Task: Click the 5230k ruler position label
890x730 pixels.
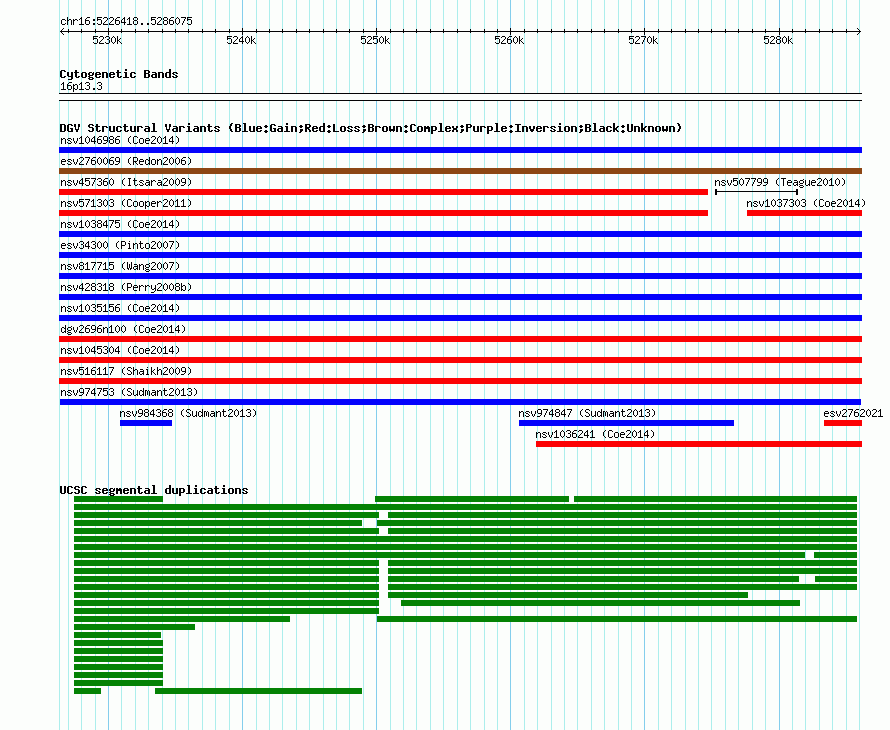Action: click(x=107, y=41)
